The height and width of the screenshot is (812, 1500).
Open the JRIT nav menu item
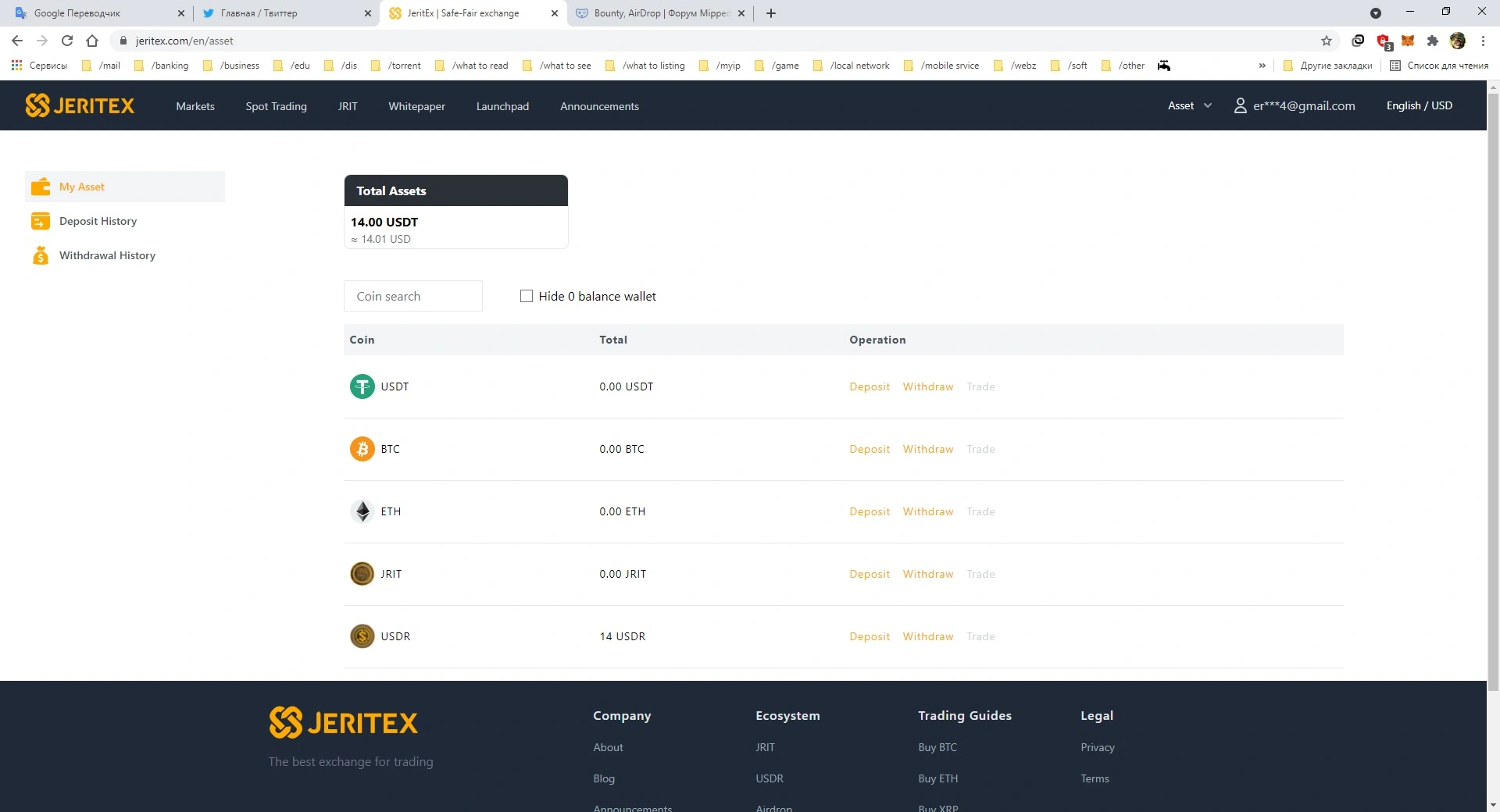348,106
